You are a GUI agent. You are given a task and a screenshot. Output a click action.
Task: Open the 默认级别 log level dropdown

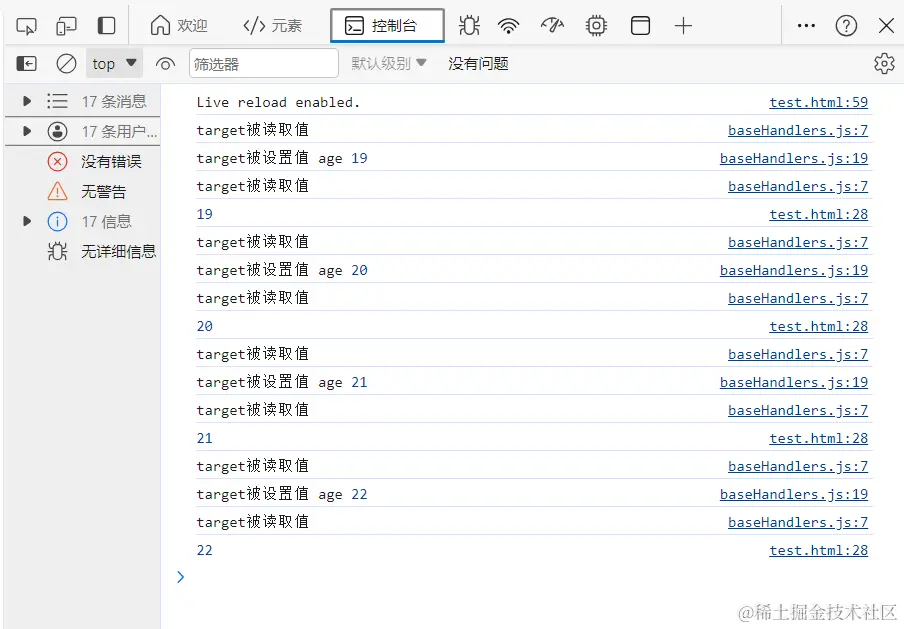389,63
